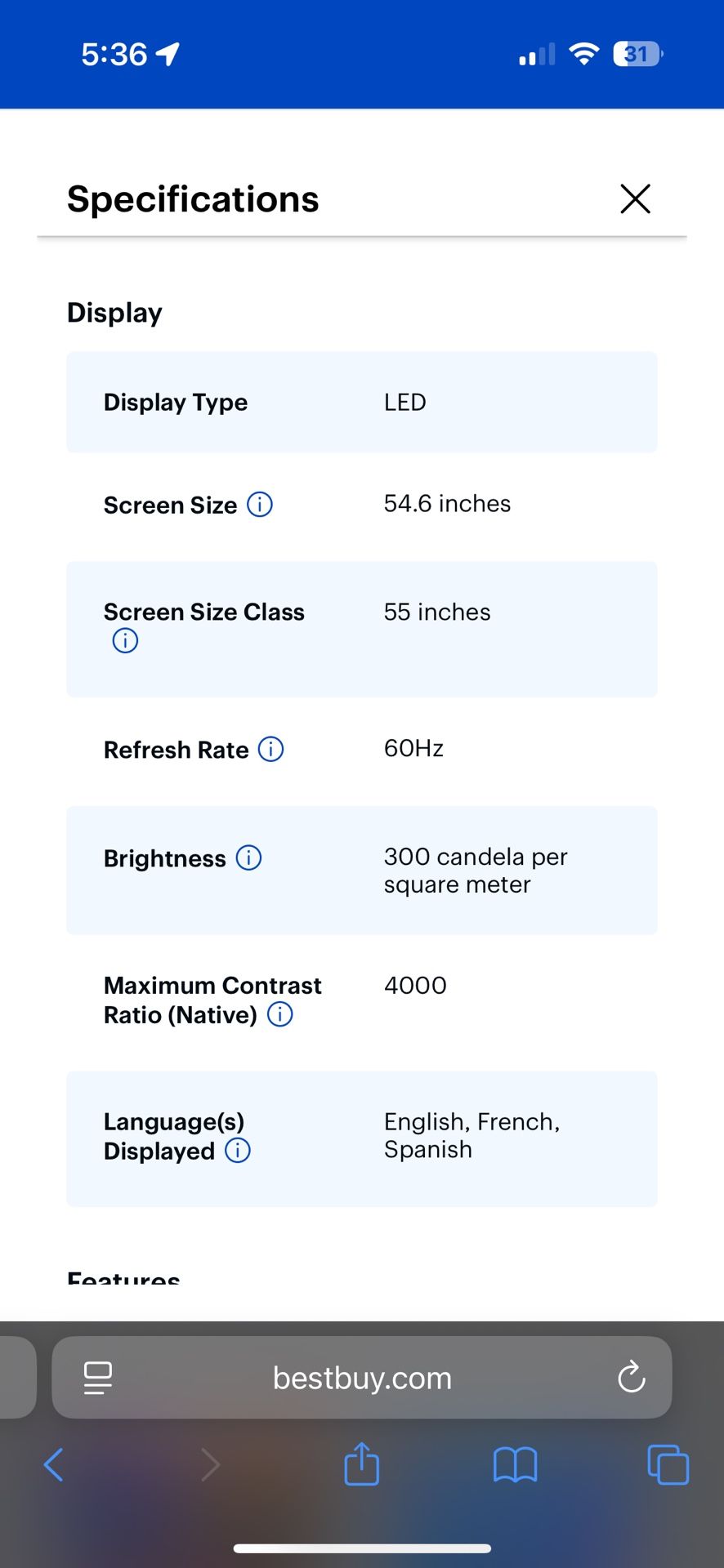Tap the Features section heading
Viewport: 724px width, 1568px height.
tap(123, 1275)
